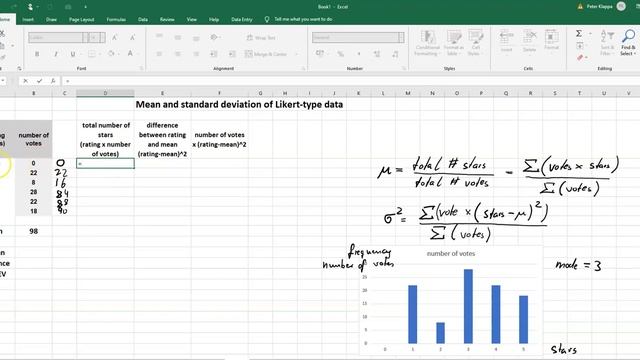Confirm the formula entry with the checkmark icon
Screen dimensions: 640x360
tap(39, 81)
